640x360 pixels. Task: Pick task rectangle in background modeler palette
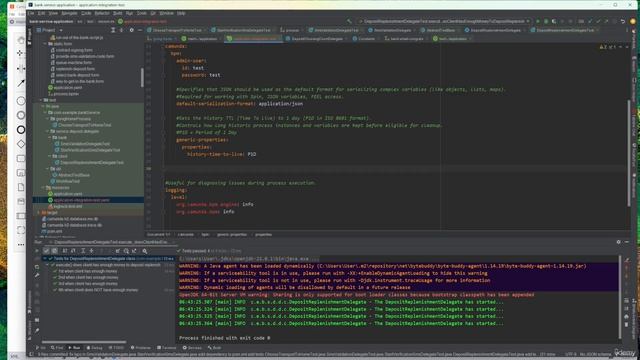[x=21, y=158]
